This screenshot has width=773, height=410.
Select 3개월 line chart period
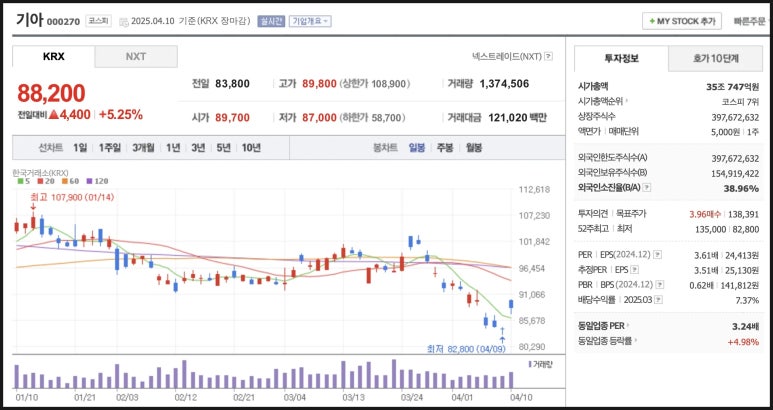(x=143, y=147)
